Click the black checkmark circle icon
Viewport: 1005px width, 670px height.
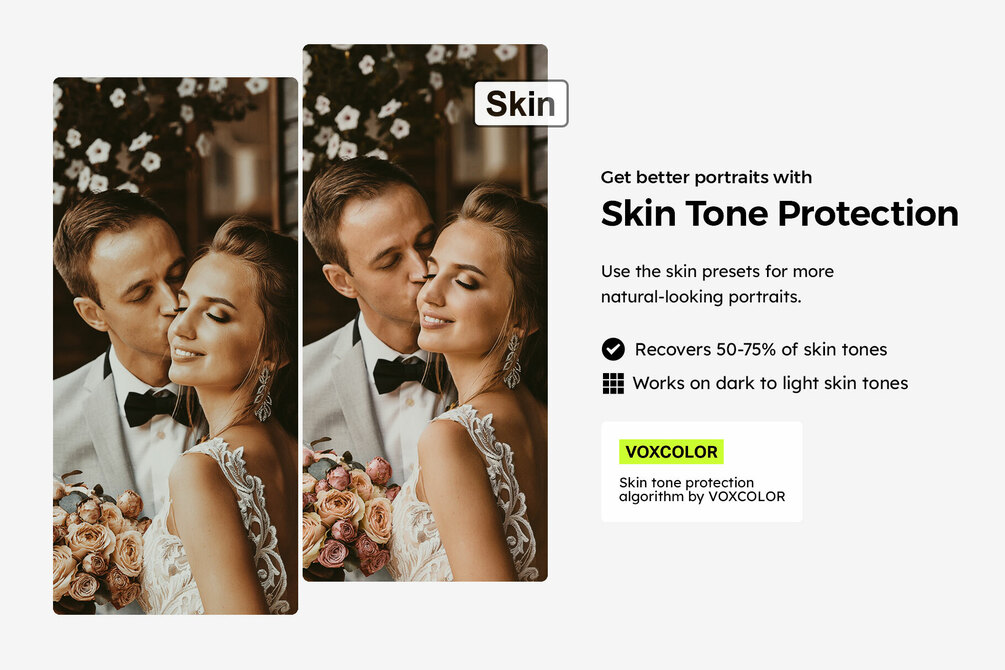(613, 349)
